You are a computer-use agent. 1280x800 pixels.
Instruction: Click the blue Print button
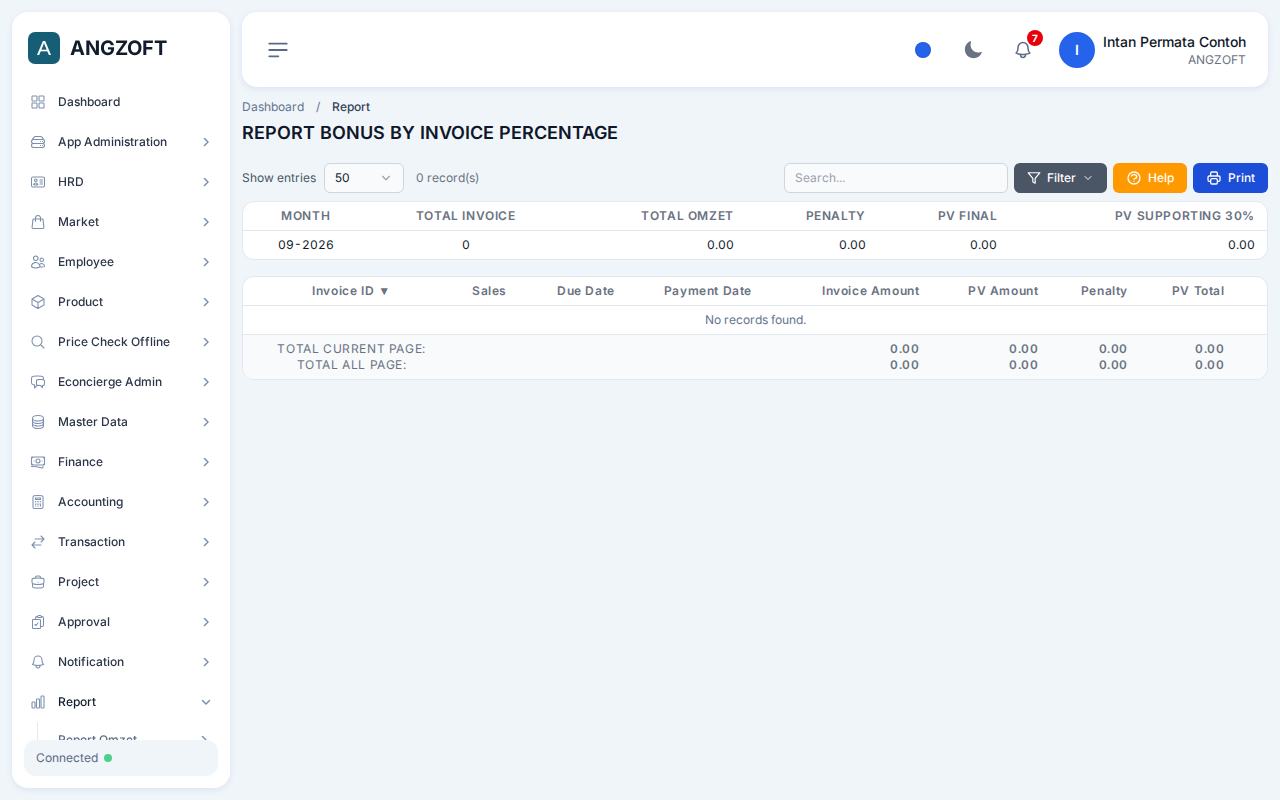[x=1230, y=178]
